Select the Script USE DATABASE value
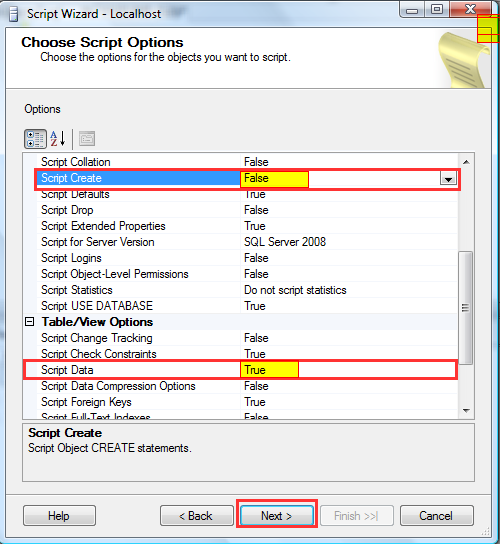500x544 pixels. (255, 306)
